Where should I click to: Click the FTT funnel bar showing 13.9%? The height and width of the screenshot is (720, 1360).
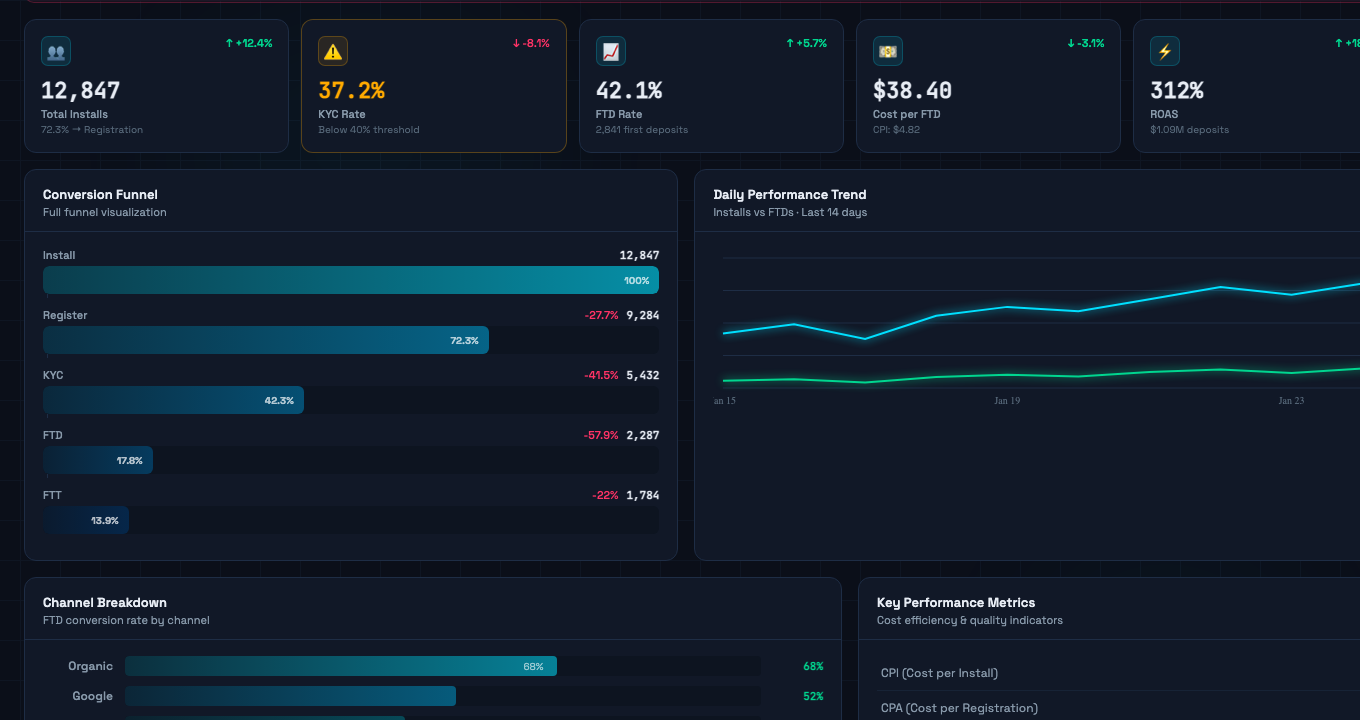point(86,520)
